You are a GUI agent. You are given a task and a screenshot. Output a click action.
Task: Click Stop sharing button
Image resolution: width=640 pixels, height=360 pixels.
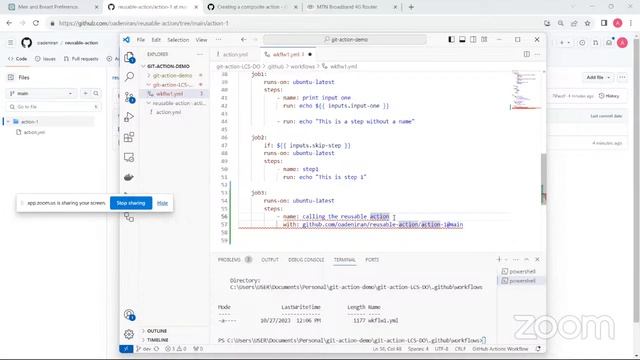pos(131,203)
